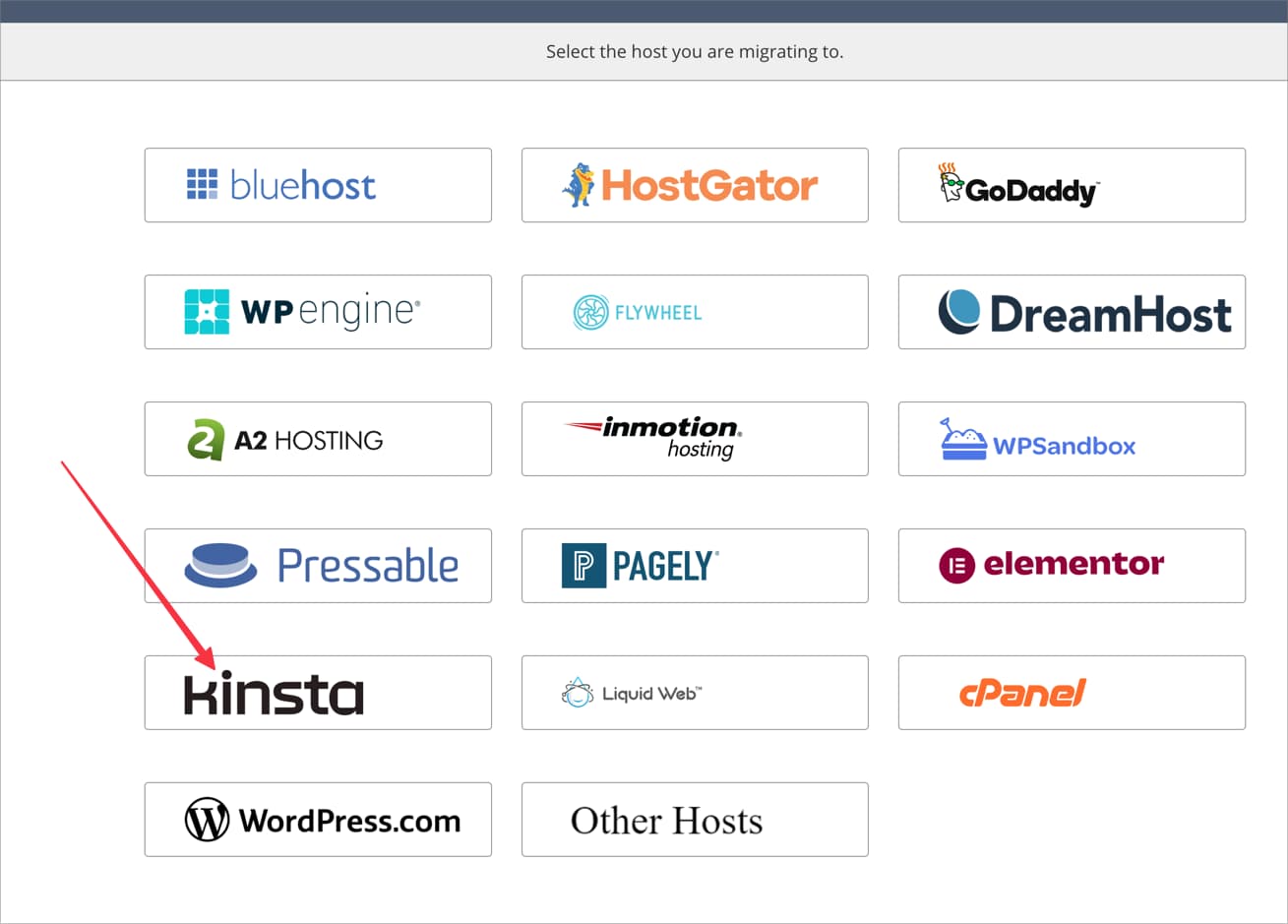
Task: Click the Bluehost grid logo icon
Action: 202,184
